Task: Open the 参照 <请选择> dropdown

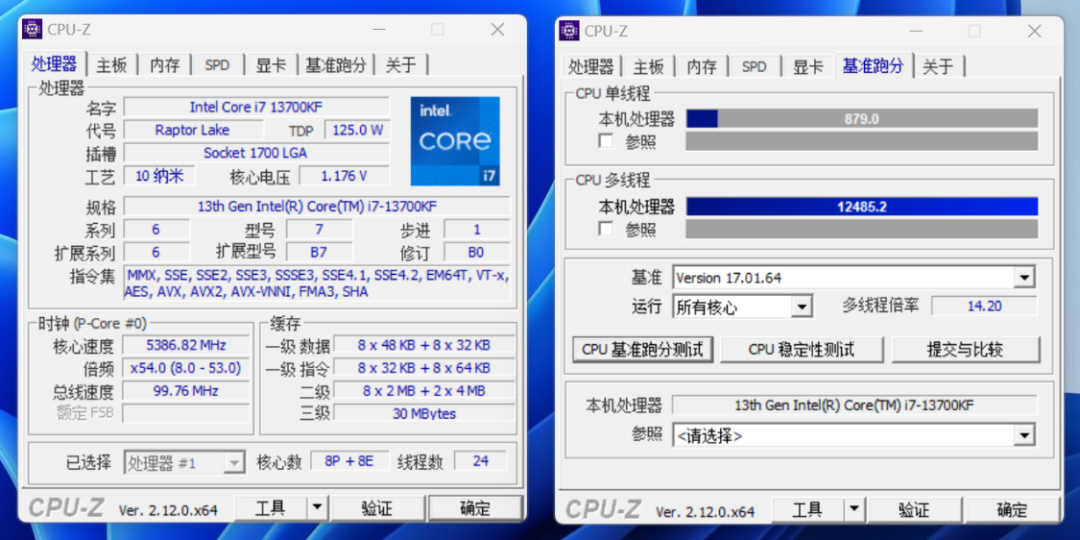Action: [1024, 435]
